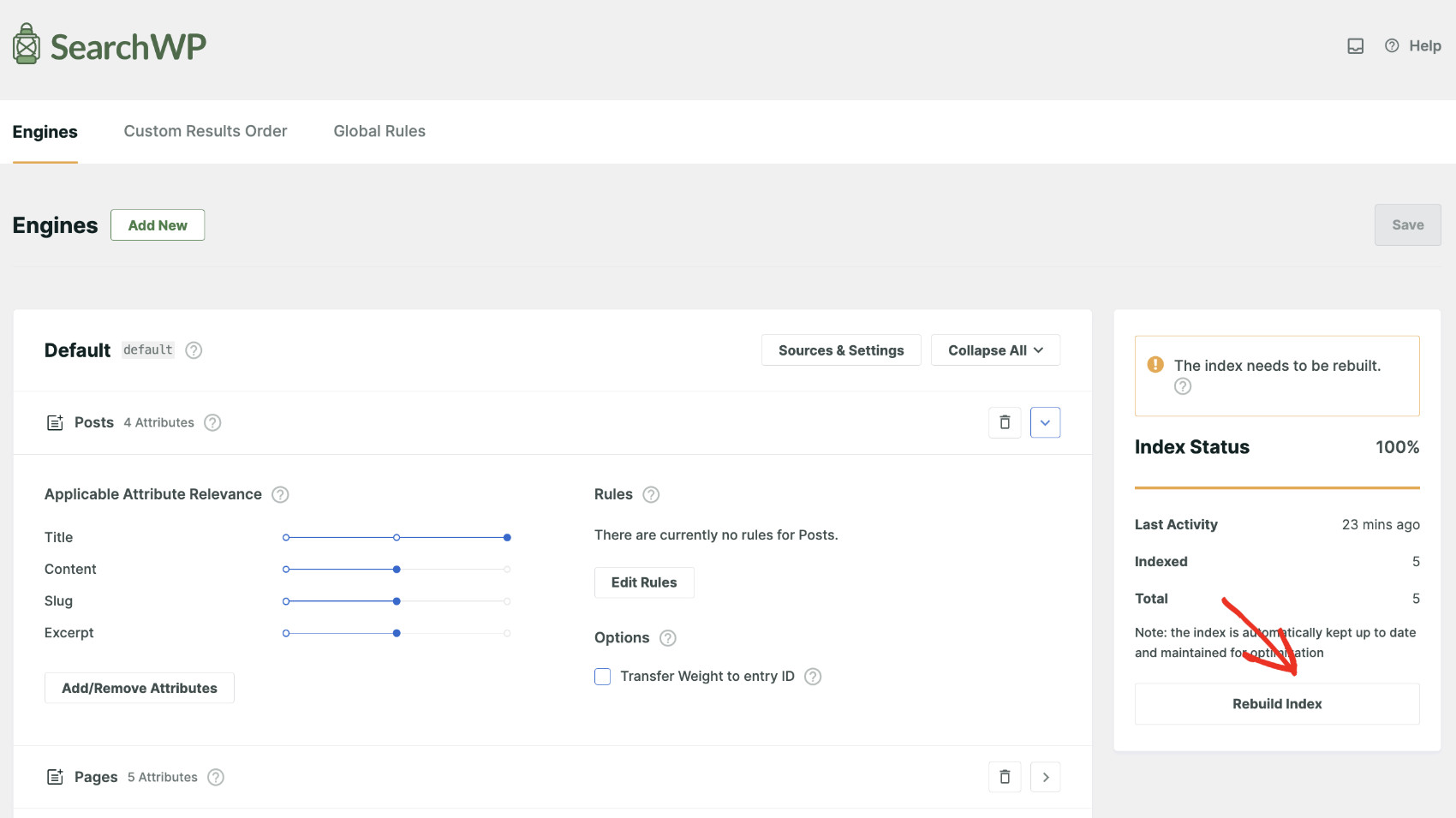Enable Transfer Weight to entry ID checkbox
Screen dimensions: 1456x818
[x=603, y=677]
